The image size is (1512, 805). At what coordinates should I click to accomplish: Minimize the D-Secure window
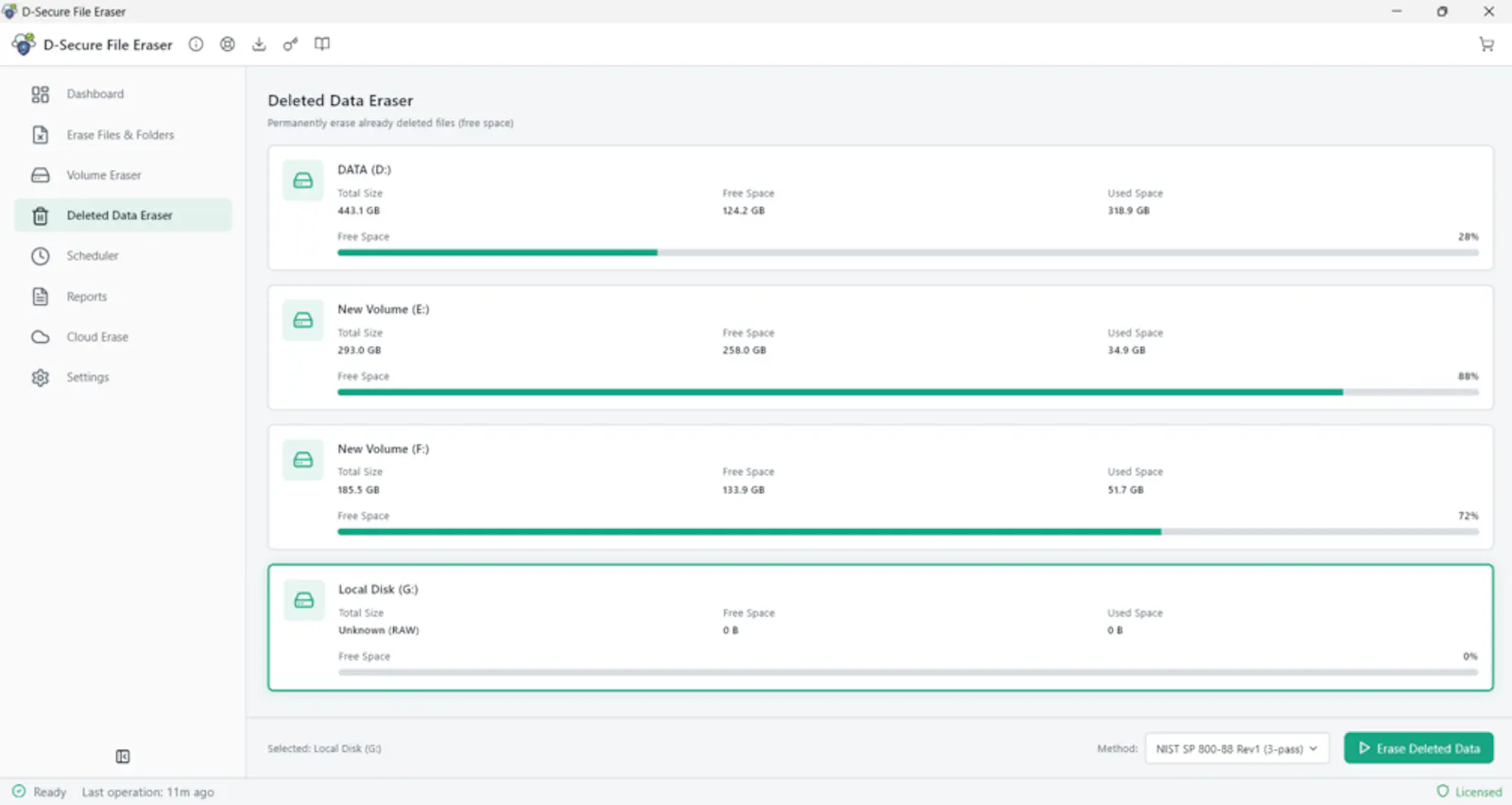[x=1397, y=11]
